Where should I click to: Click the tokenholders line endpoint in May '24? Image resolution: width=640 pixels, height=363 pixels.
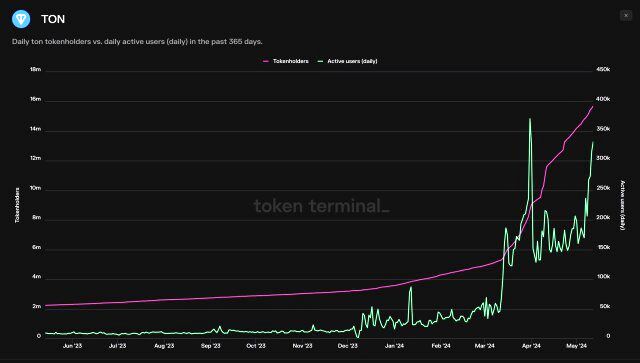[593, 107]
